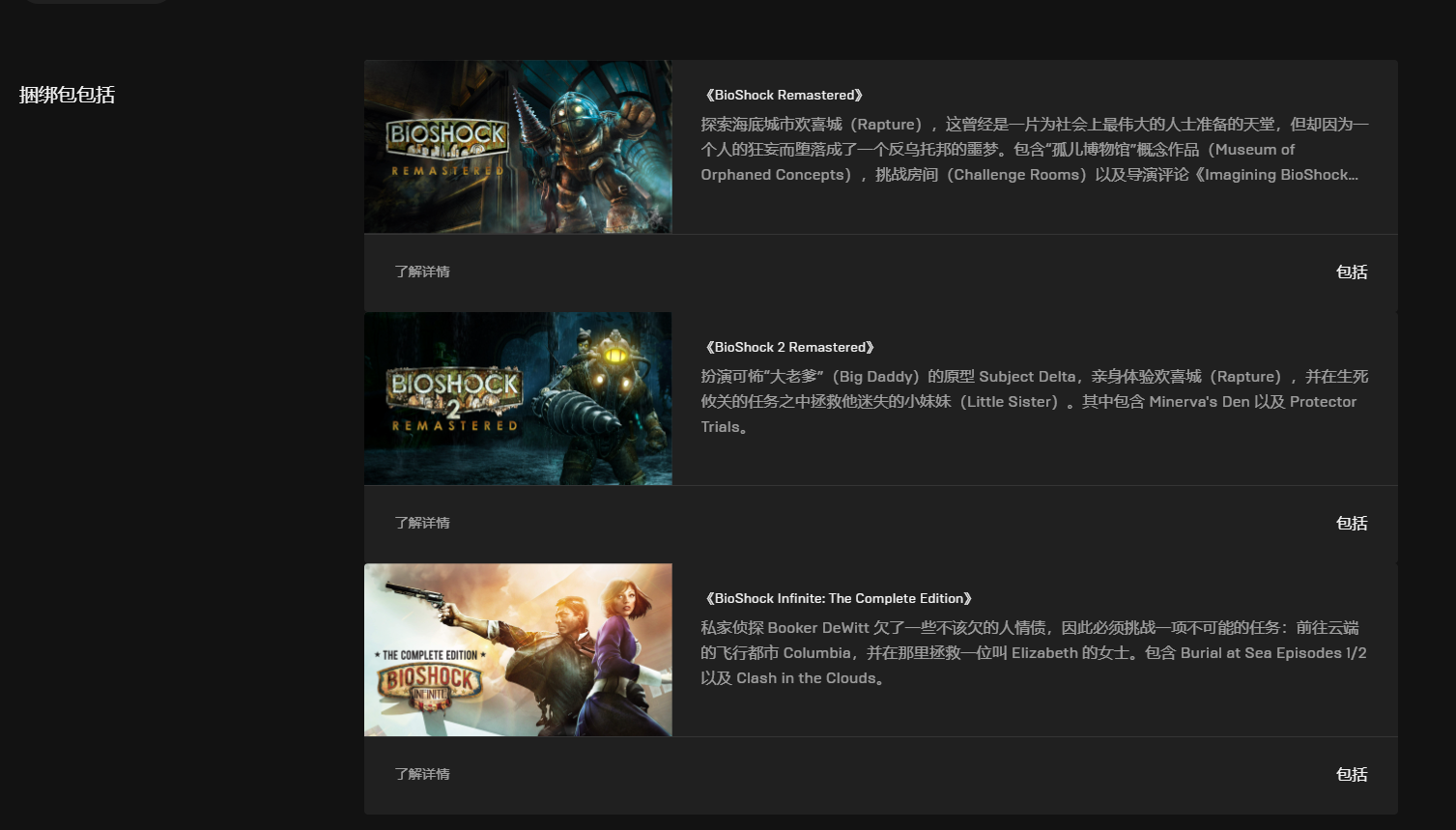Click 《BioShock Infinite: The Complete Edition》 title
The width and height of the screenshot is (1456, 830).
[838, 598]
